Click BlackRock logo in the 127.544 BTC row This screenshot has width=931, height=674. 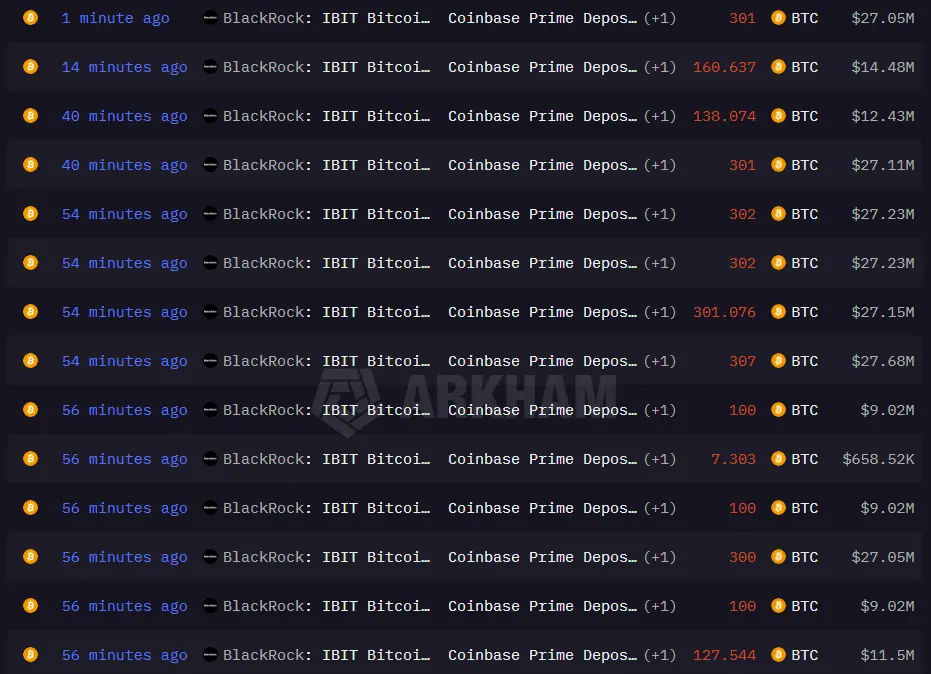point(210,655)
